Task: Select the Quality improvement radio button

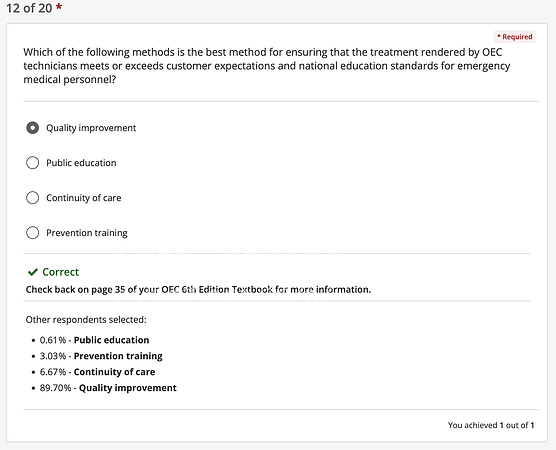Action: 33,128
